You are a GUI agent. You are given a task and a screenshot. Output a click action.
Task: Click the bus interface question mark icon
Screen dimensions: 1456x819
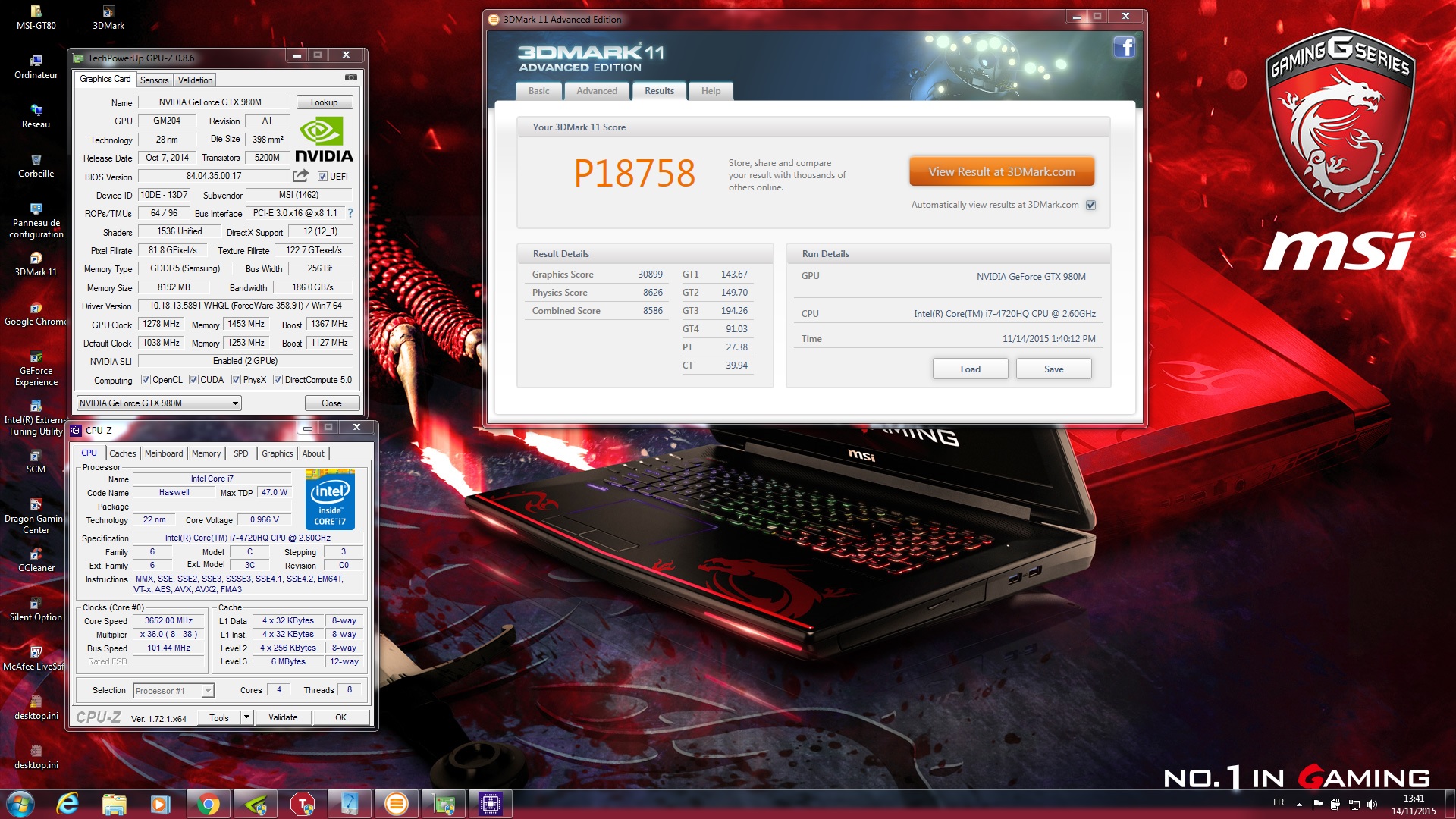click(350, 214)
